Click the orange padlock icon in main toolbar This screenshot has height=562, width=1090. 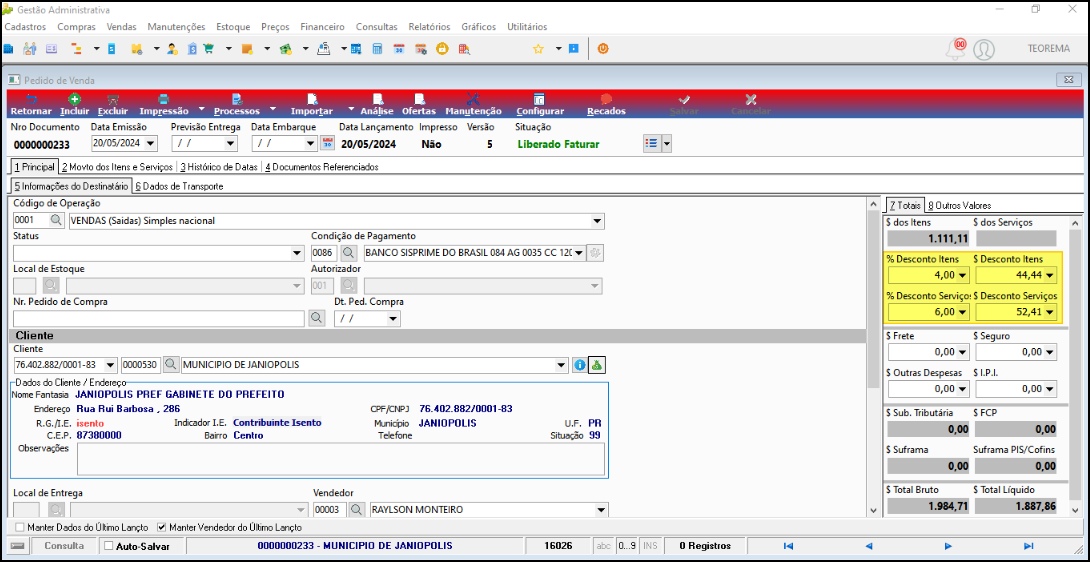441,49
